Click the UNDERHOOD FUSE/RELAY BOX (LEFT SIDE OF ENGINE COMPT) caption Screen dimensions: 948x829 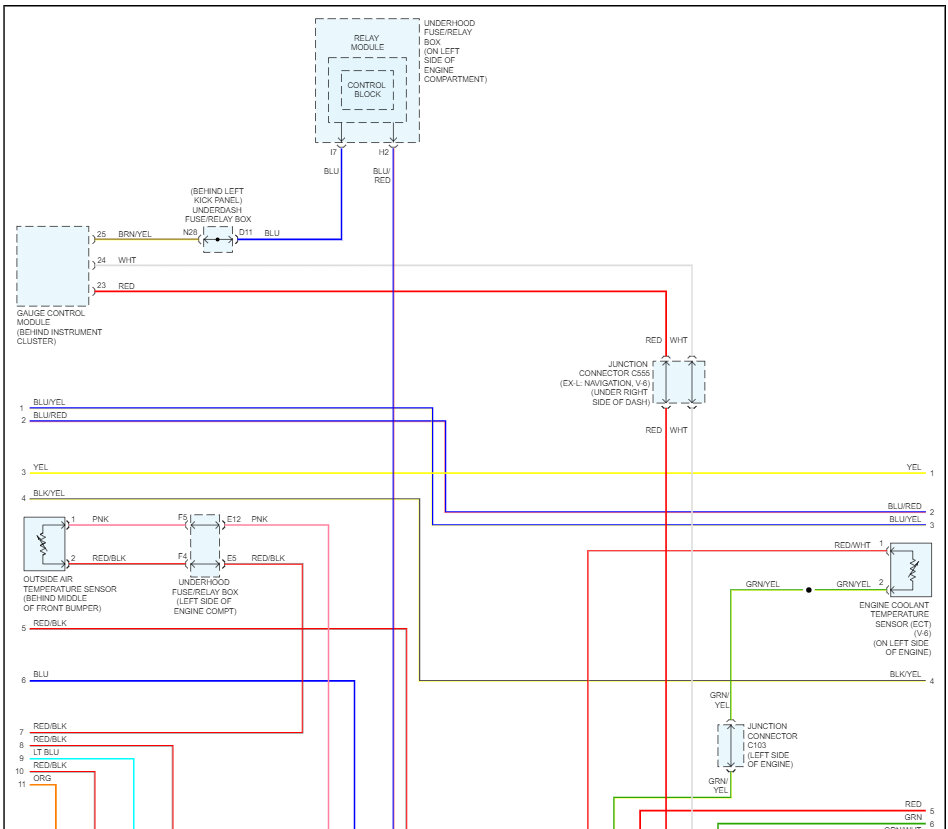pos(205,597)
